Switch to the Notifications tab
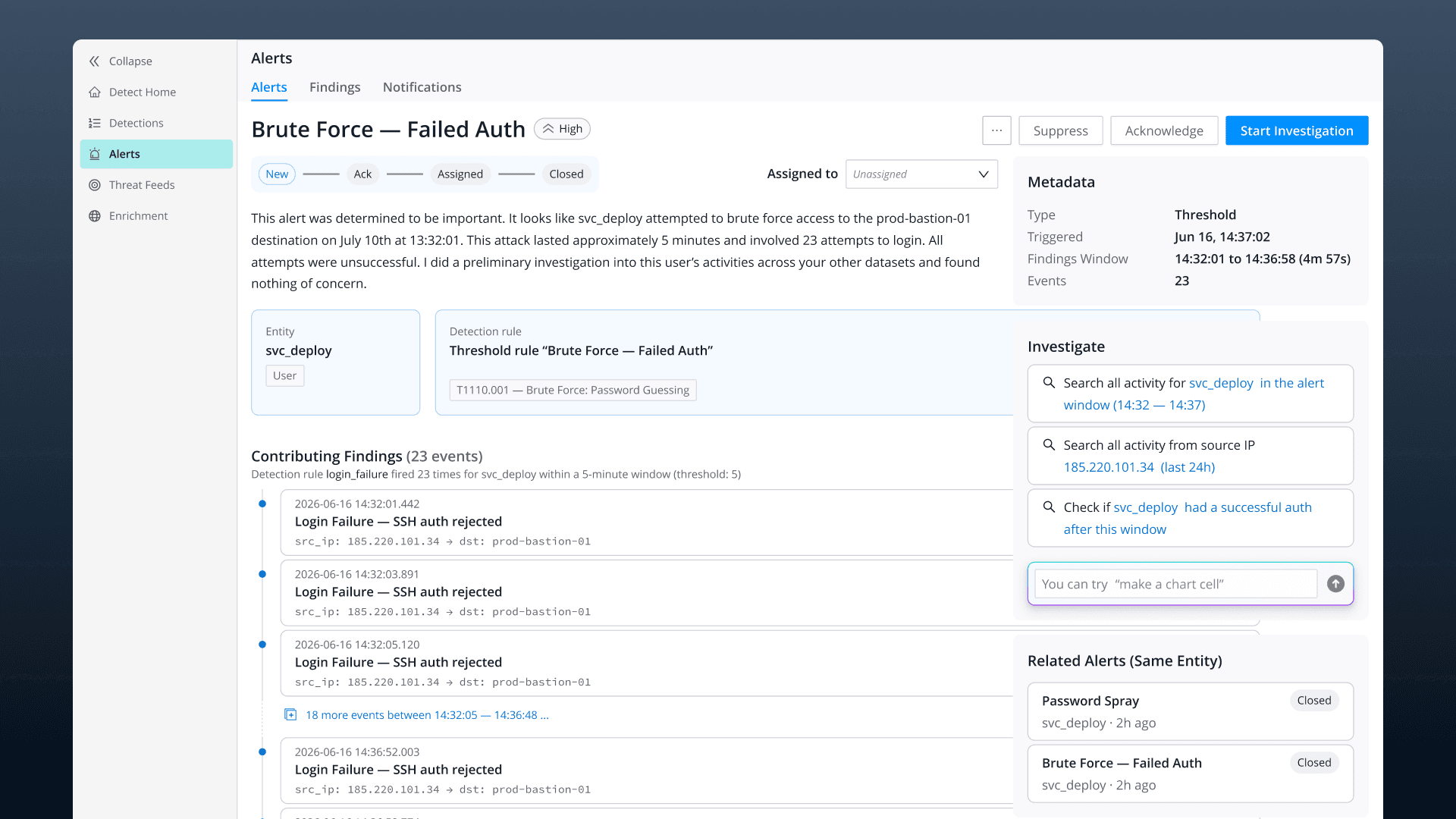 (x=422, y=87)
